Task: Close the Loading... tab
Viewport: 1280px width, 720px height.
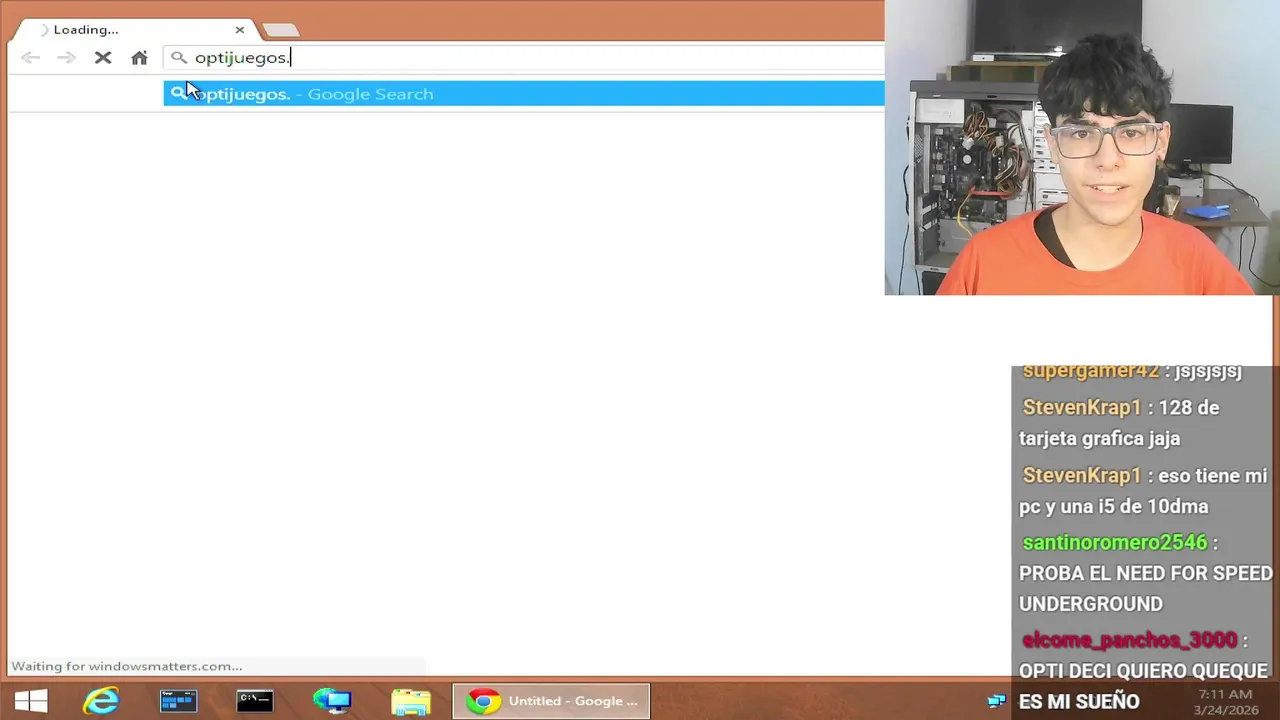Action: (239, 30)
